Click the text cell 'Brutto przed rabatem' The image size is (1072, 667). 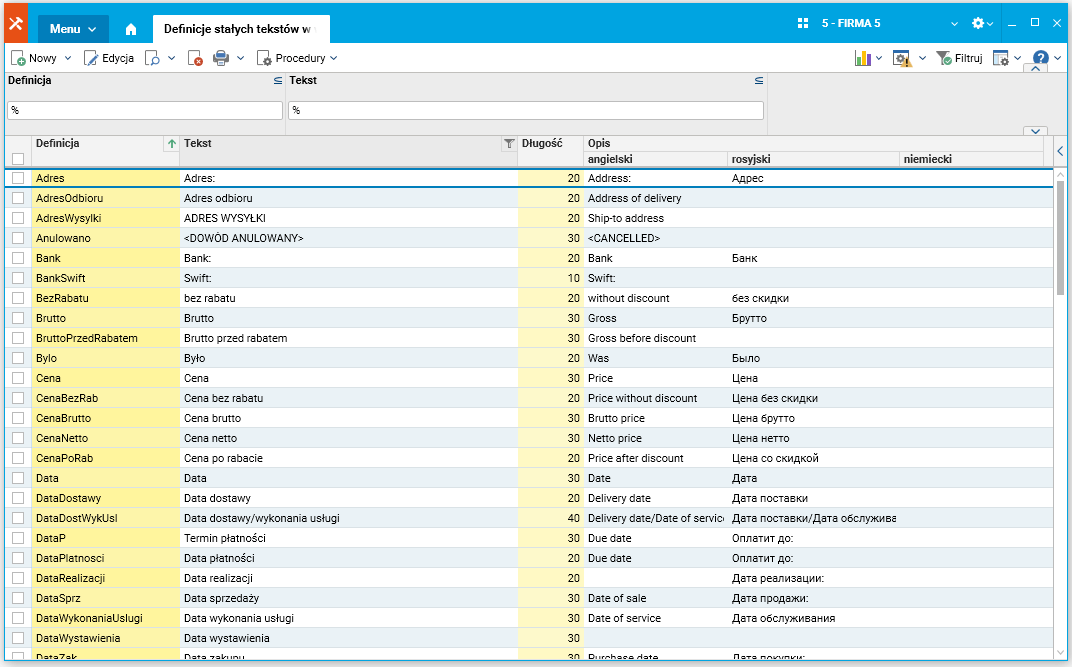(x=349, y=338)
